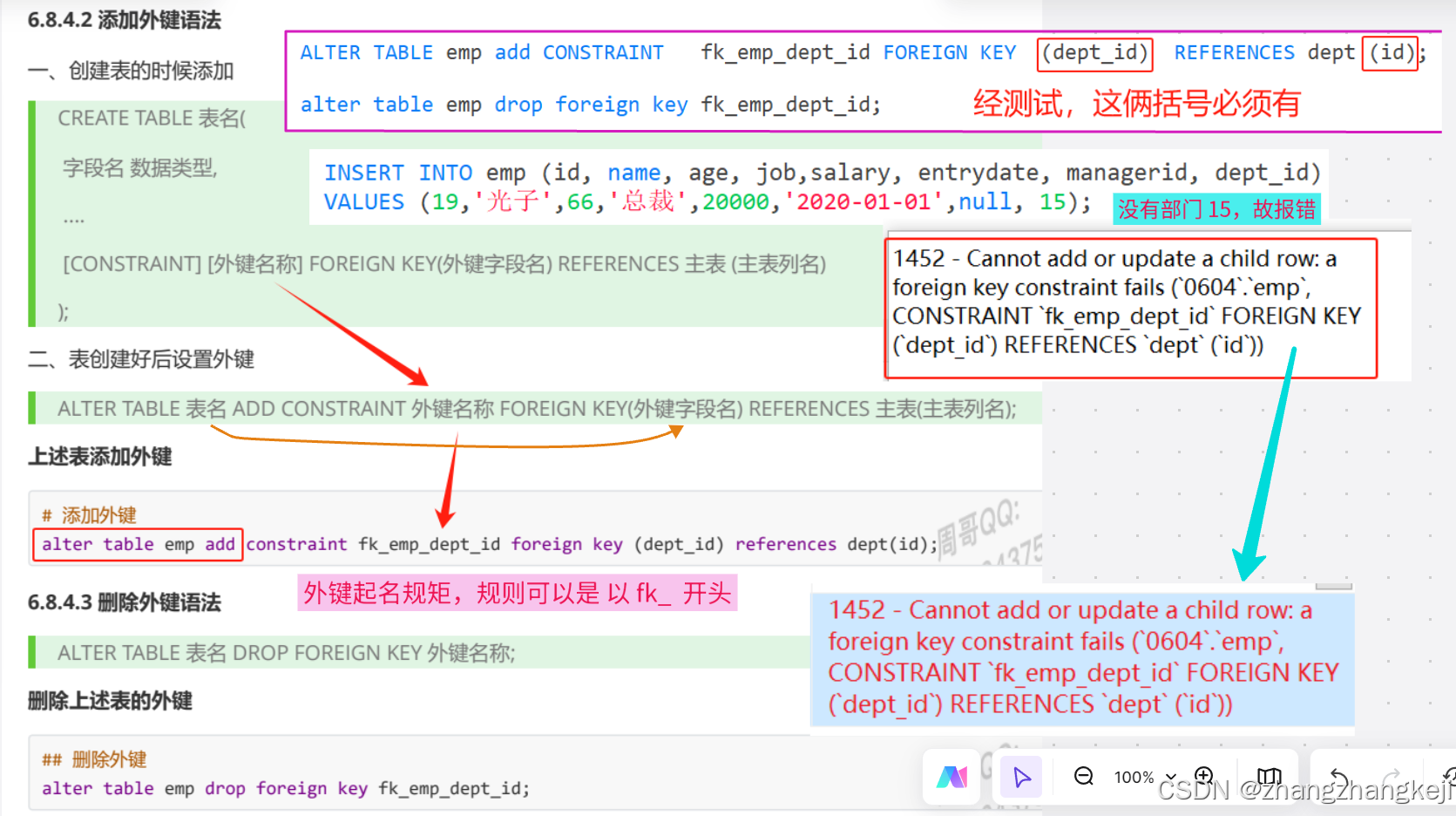1456x816 pixels.
Task: Select heading "6.8.4.3 删除外键语法"
Action: click(124, 602)
